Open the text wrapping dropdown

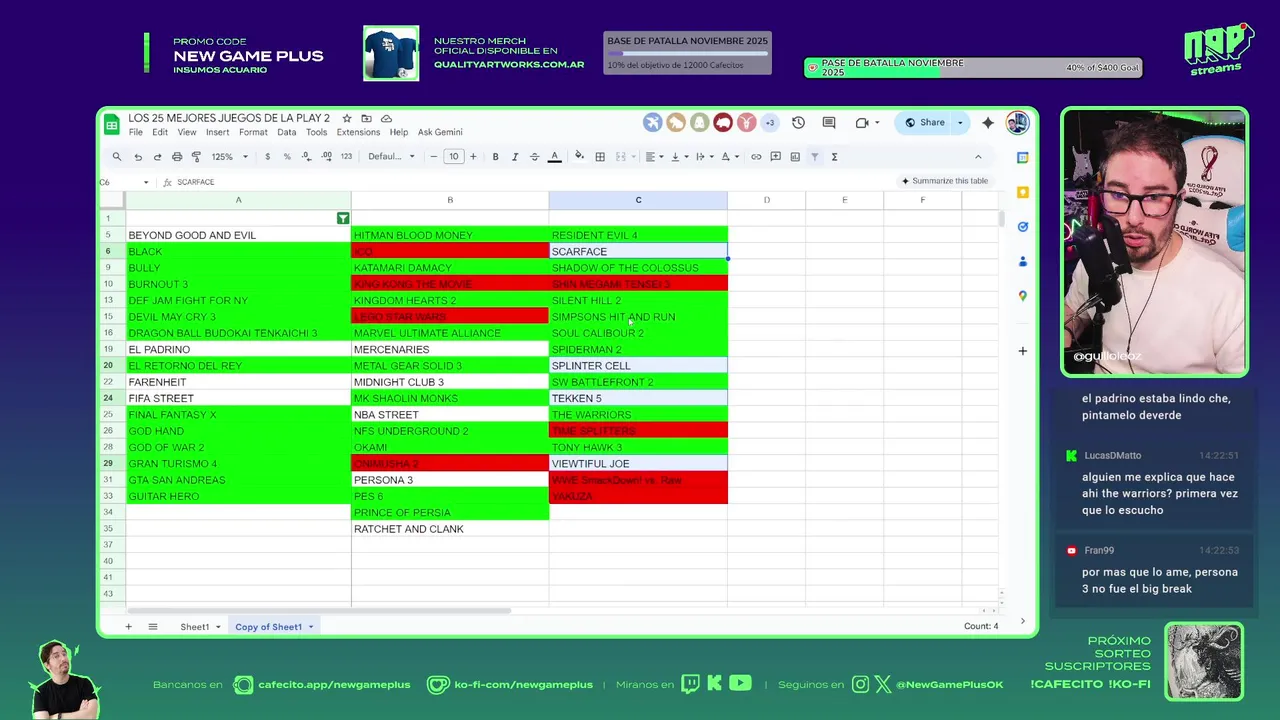point(703,156)
